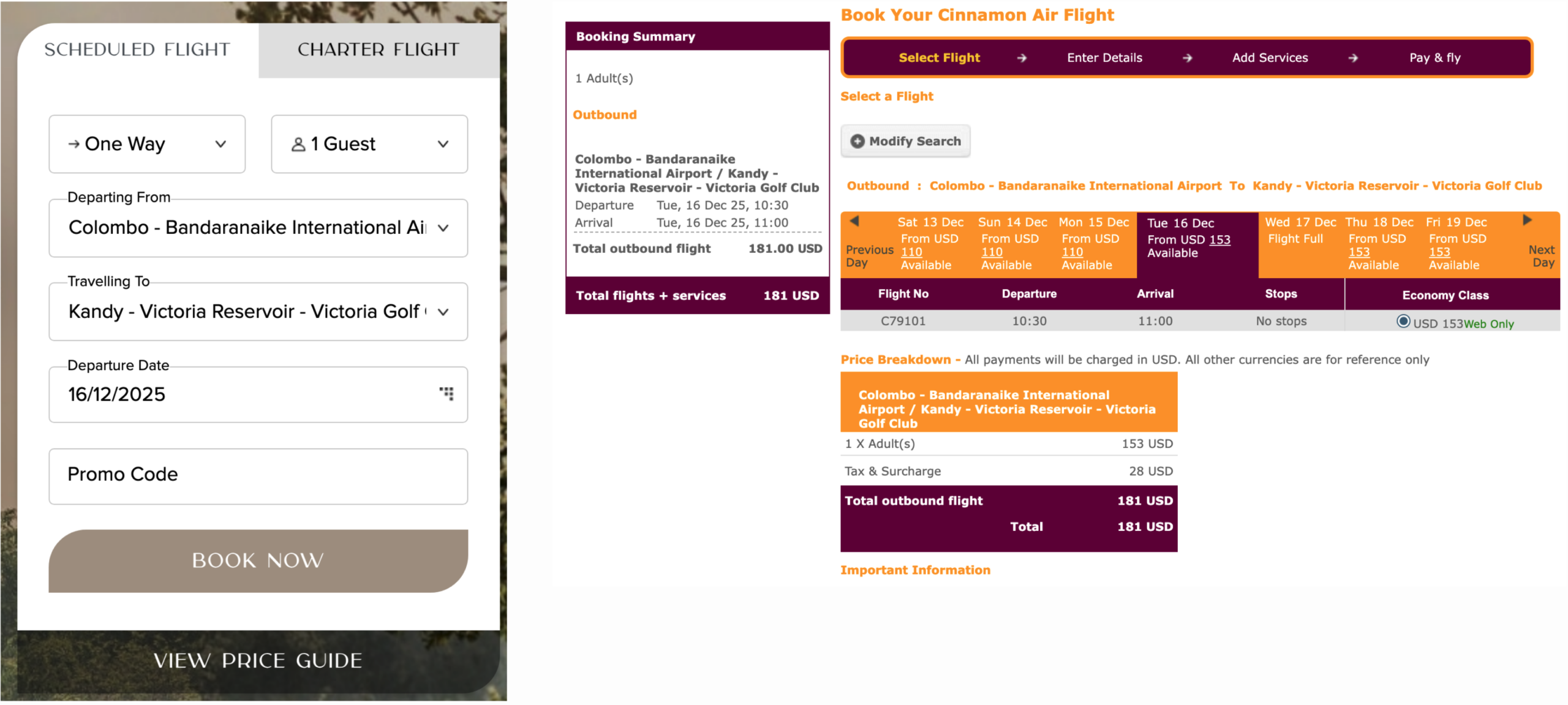Image resolution: width=1568 pixels, height=705 pixels.
Task: Click the Departure Date field
Action: pos(258,394)
